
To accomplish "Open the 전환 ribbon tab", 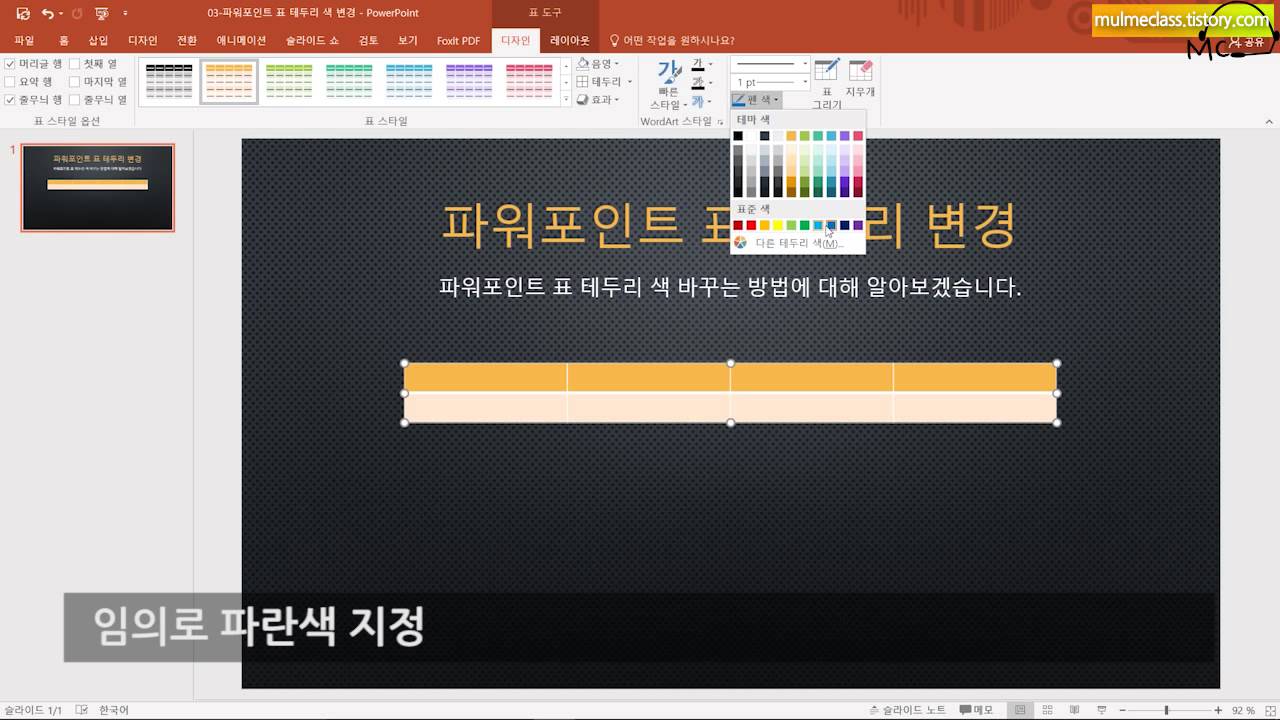I will coord(187,41).
